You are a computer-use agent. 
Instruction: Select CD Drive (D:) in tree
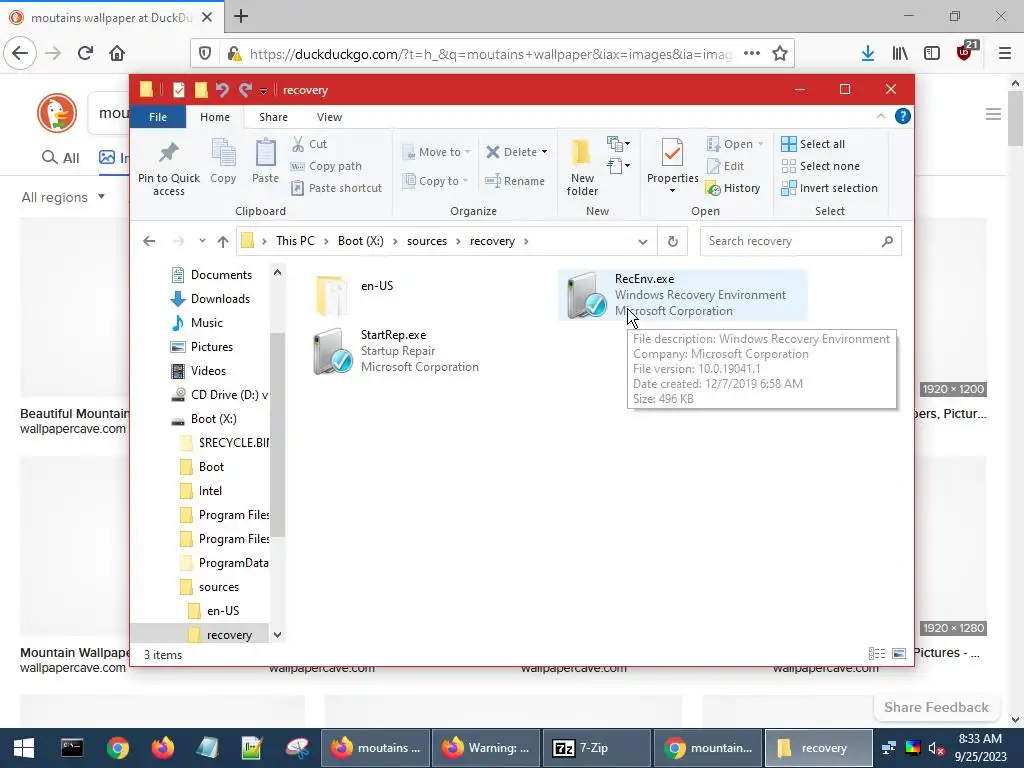[219, 395]
